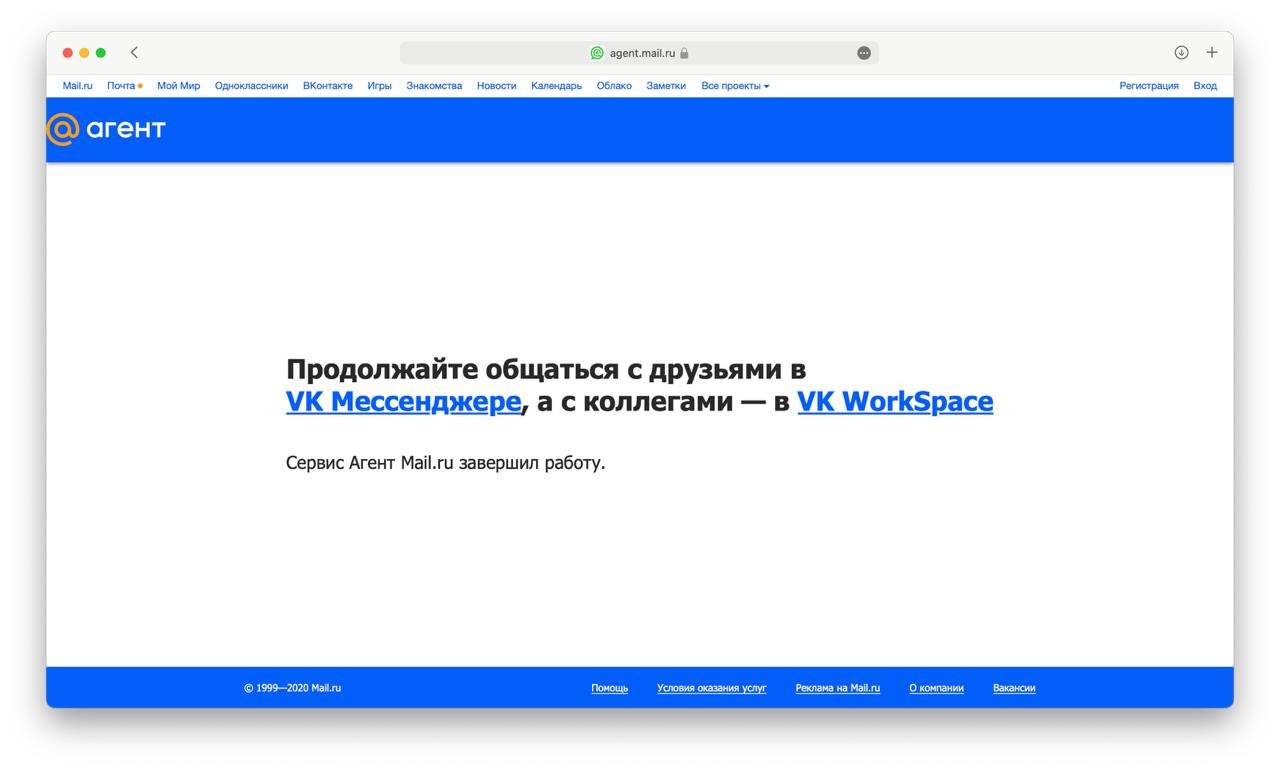Open Почта in top navigation
The width and height of the screenshot is (1280, 769).
point(121,86)
